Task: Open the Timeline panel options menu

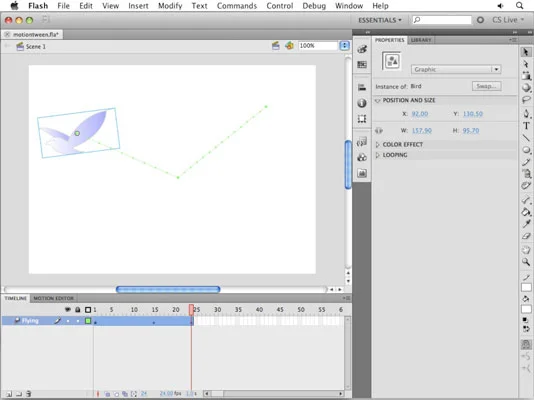Action: 346,298
